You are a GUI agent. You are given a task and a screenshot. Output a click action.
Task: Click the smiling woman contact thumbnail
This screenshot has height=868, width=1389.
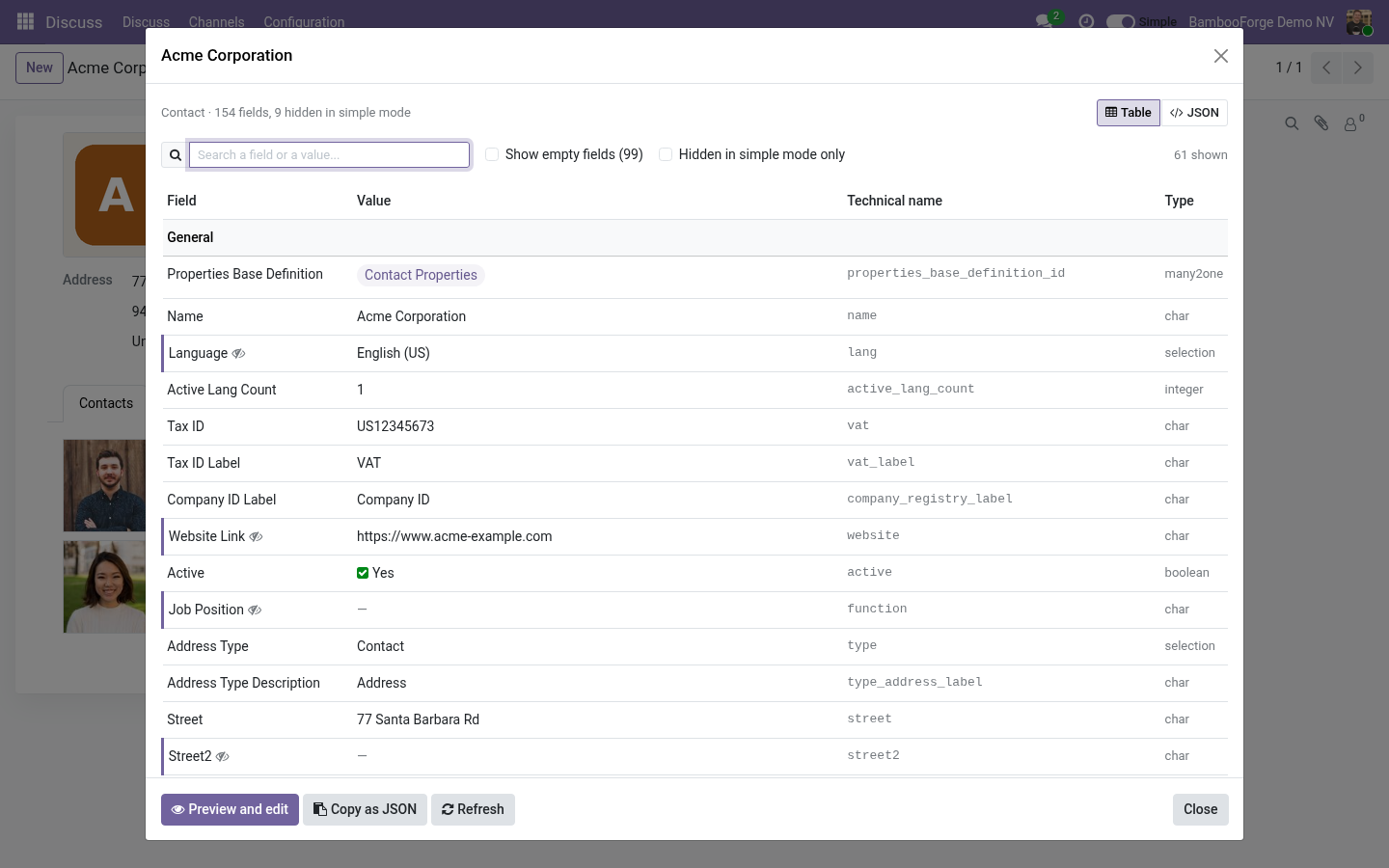click(x=104, y=587)
